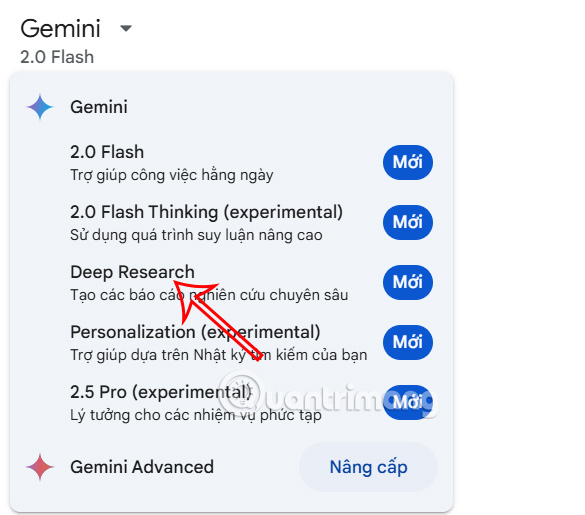Click the Gemini Advanced label
This screenshot has width=585, height=515.
[x=142, y=467]
